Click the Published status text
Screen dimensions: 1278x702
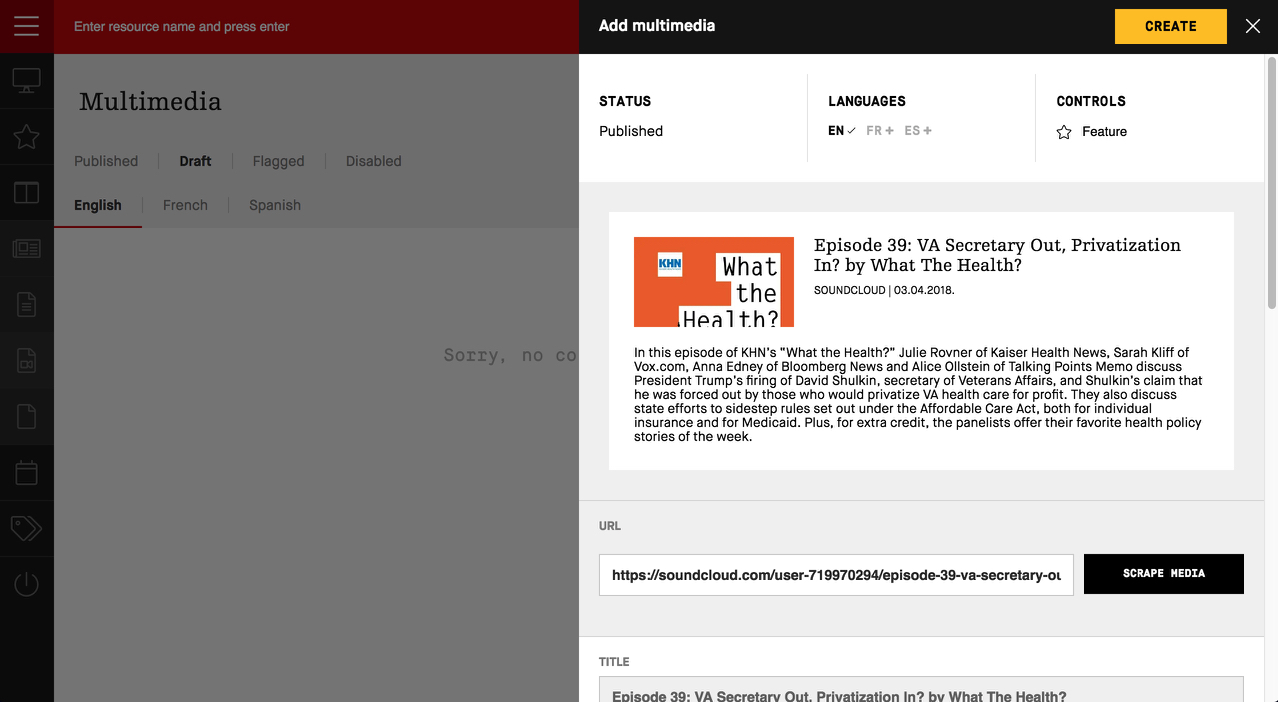[631, 131]
